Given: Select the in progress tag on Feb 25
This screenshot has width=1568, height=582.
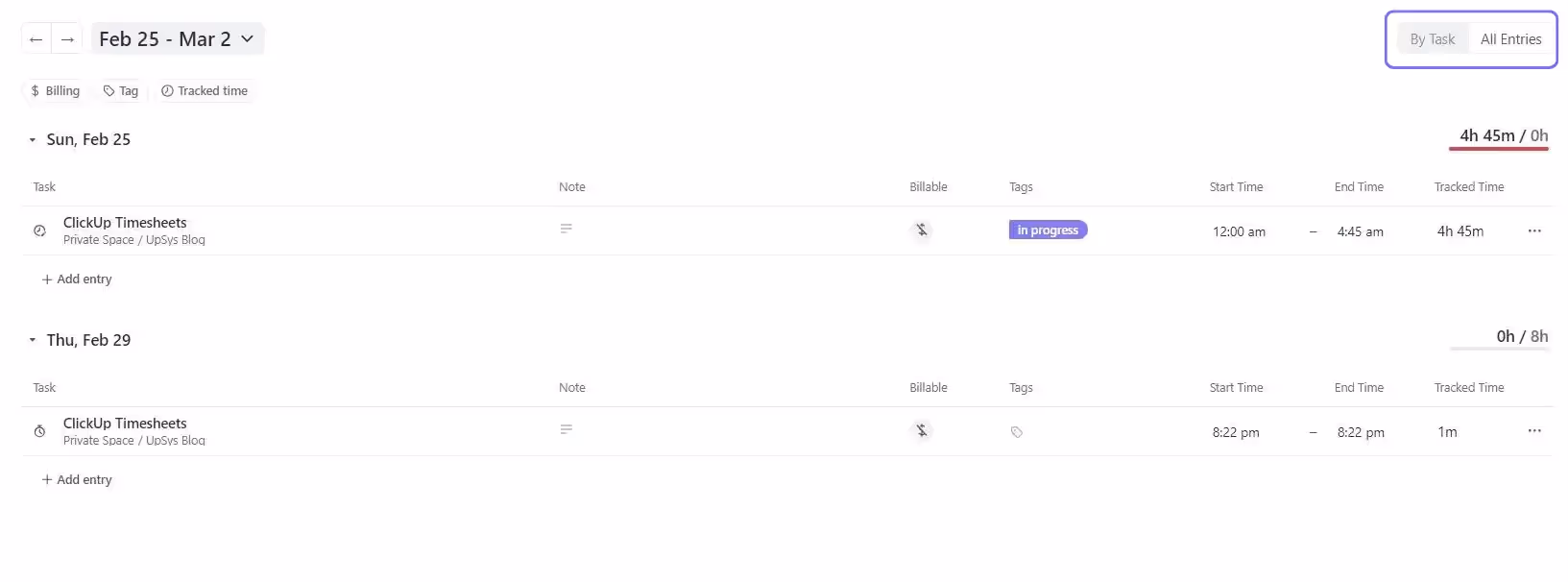Looking at the screenshot, I should click(x=1047, y=230).
